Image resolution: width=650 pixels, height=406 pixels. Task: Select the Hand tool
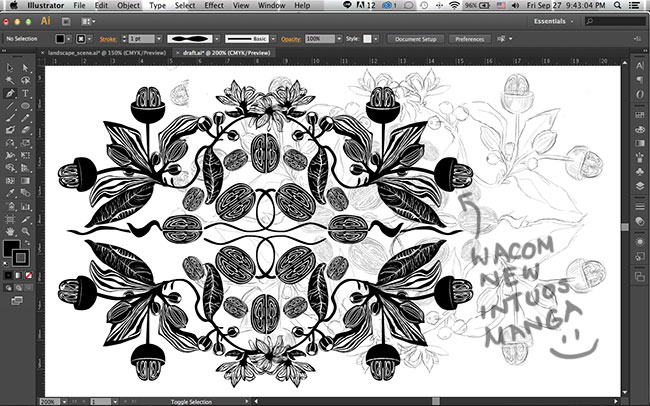[x=10, y=231]
